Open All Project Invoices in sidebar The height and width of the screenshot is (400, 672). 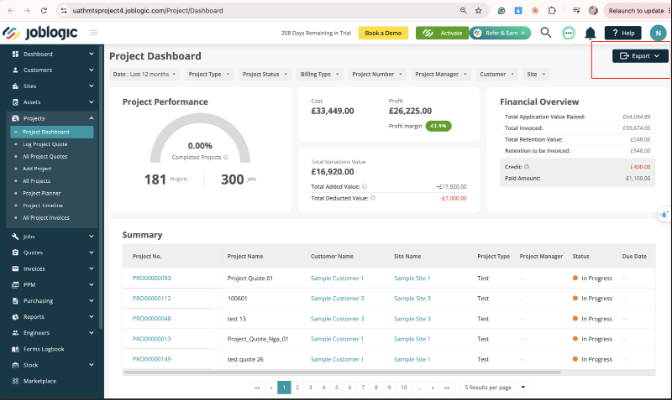[x=46, y=218]
